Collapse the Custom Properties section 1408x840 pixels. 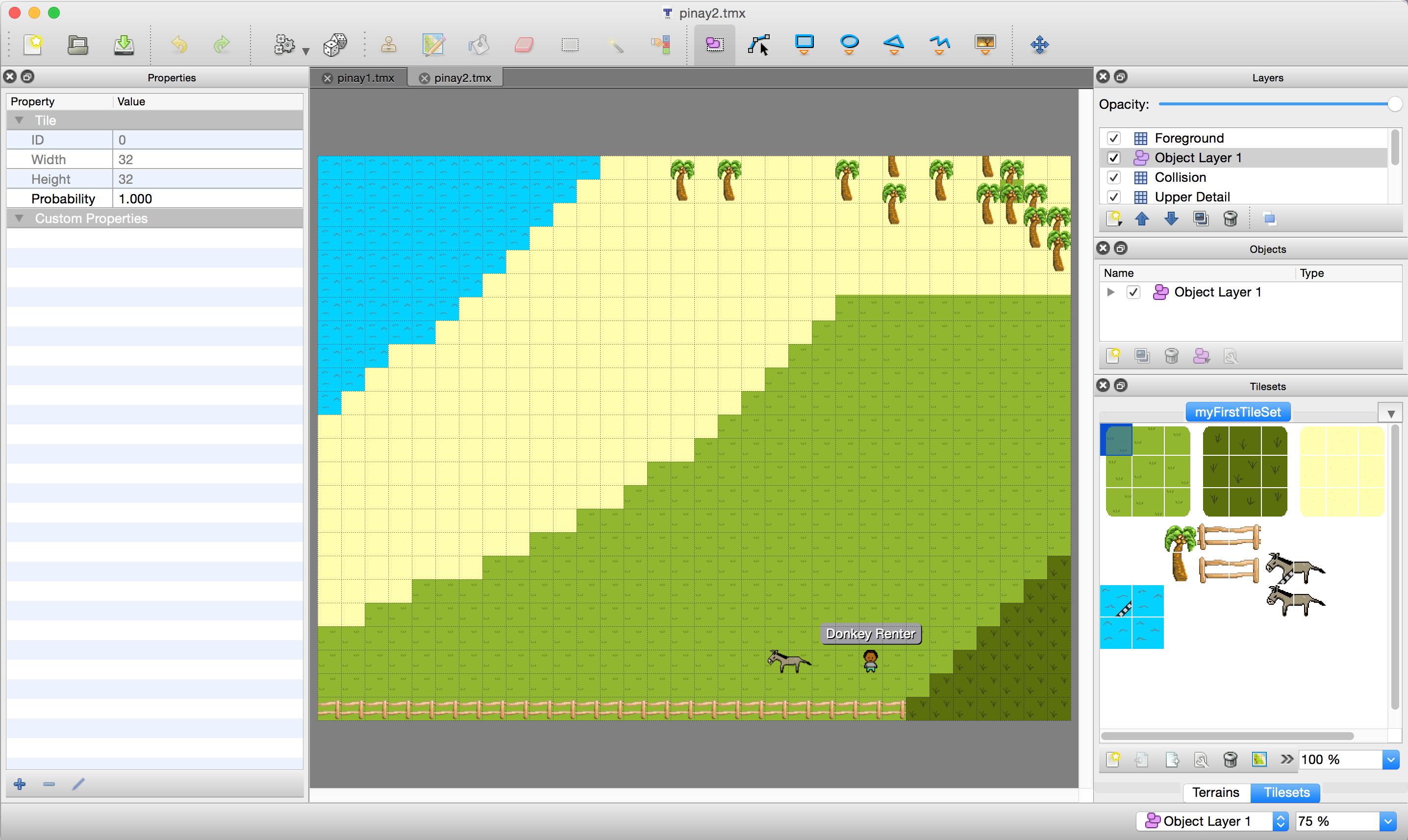coord(19,218)
